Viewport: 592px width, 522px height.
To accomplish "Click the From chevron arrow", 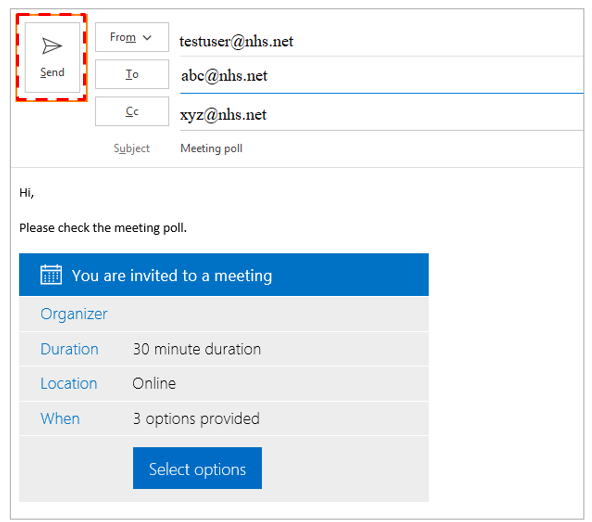I will [x=147, y=37].
